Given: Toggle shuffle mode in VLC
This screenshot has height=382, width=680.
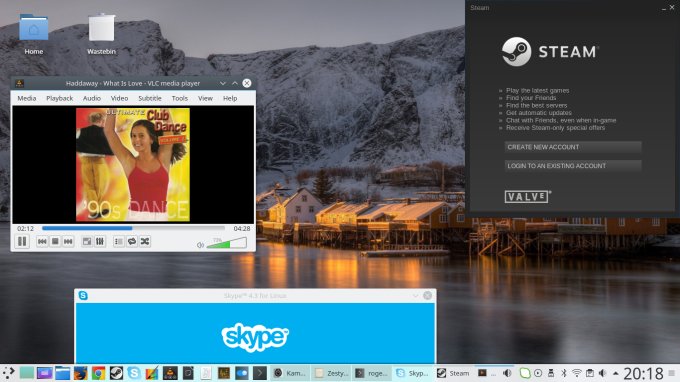Looking at the screenshot, I should coord(145,242).
